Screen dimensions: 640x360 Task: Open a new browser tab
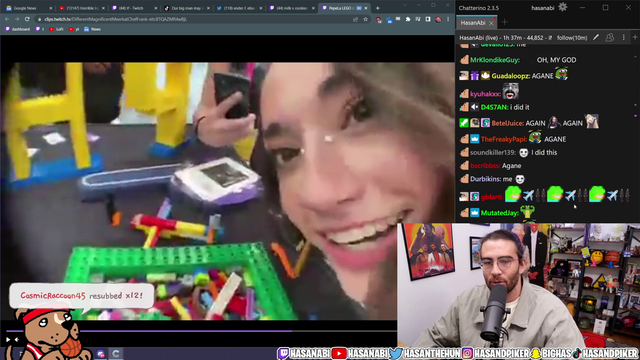tap(378, 8)
